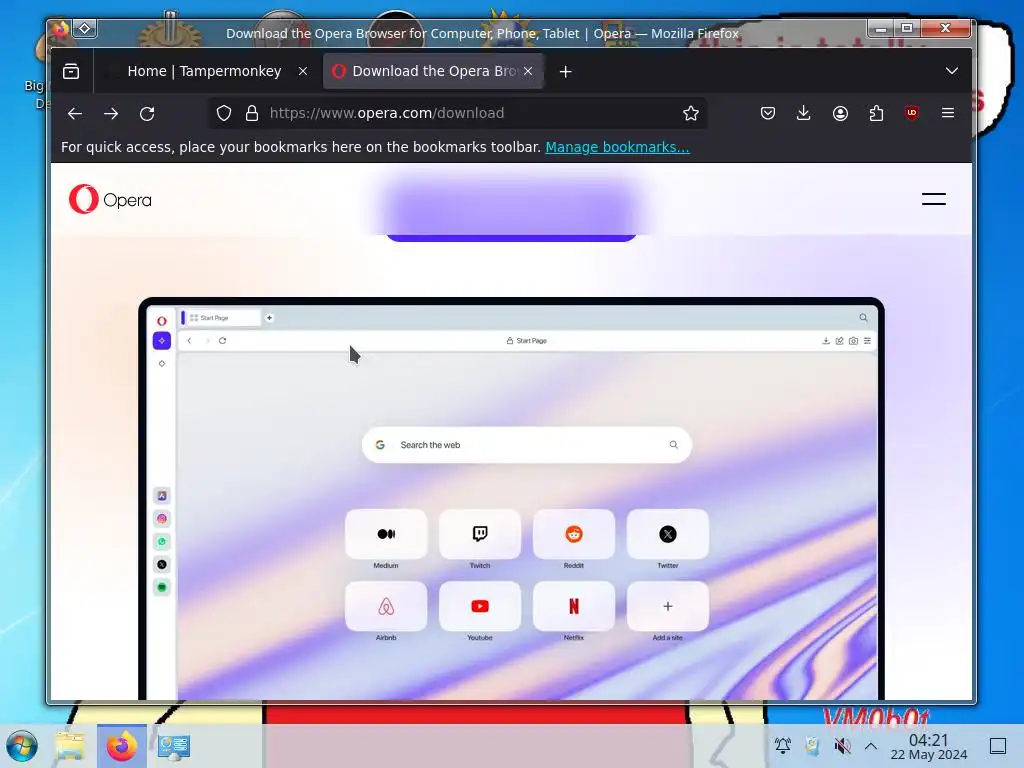The width and height of the screenshot is (1024, 768).
Task: Click the Manage bookmarks... link
Action: 617,147
